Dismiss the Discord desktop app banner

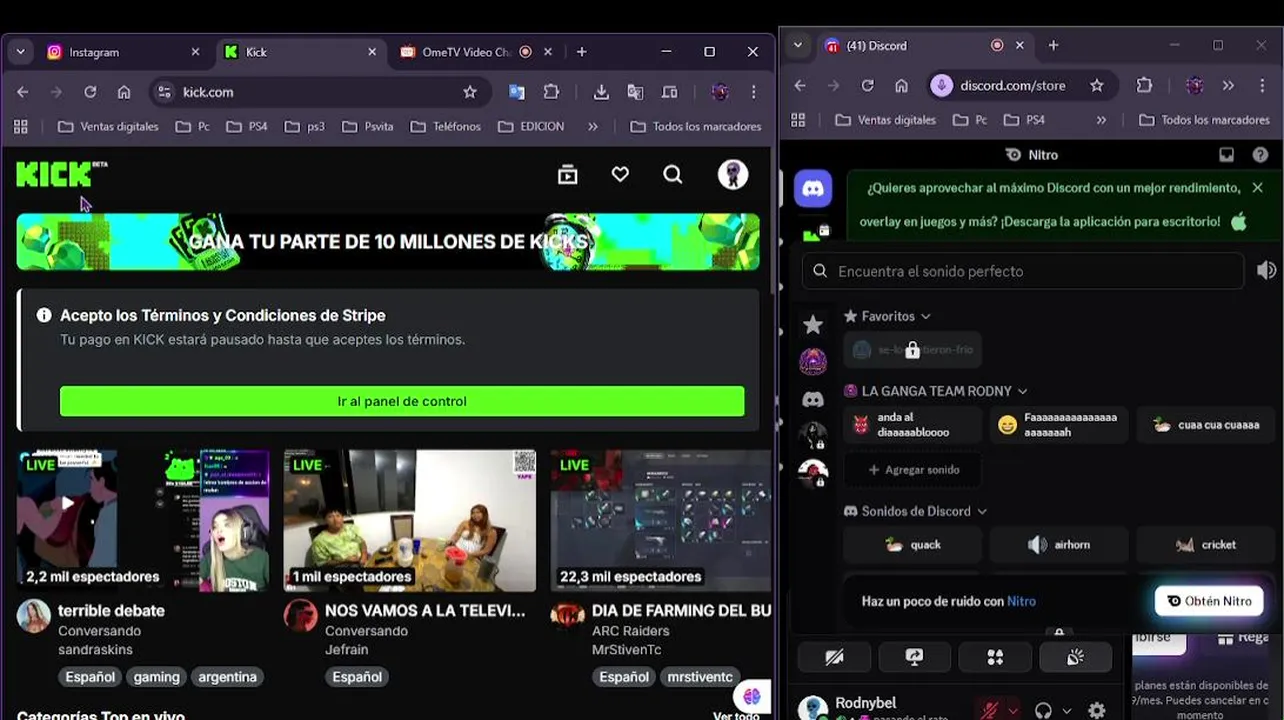tap(1257, 188)
